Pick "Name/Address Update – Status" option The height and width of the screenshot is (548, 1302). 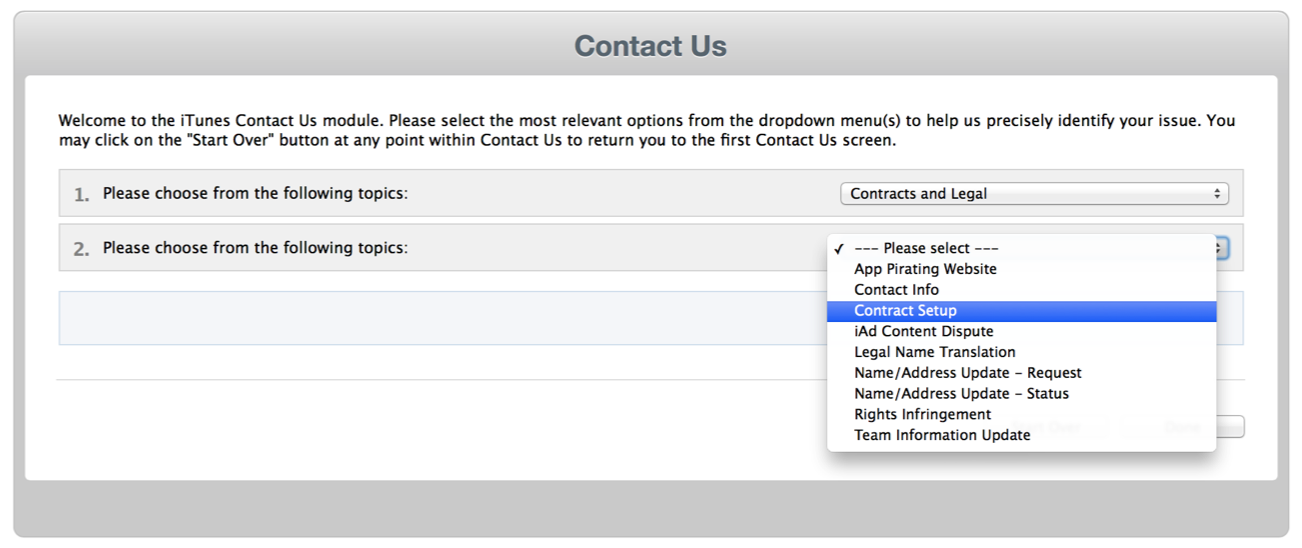[x=961, y=394]
